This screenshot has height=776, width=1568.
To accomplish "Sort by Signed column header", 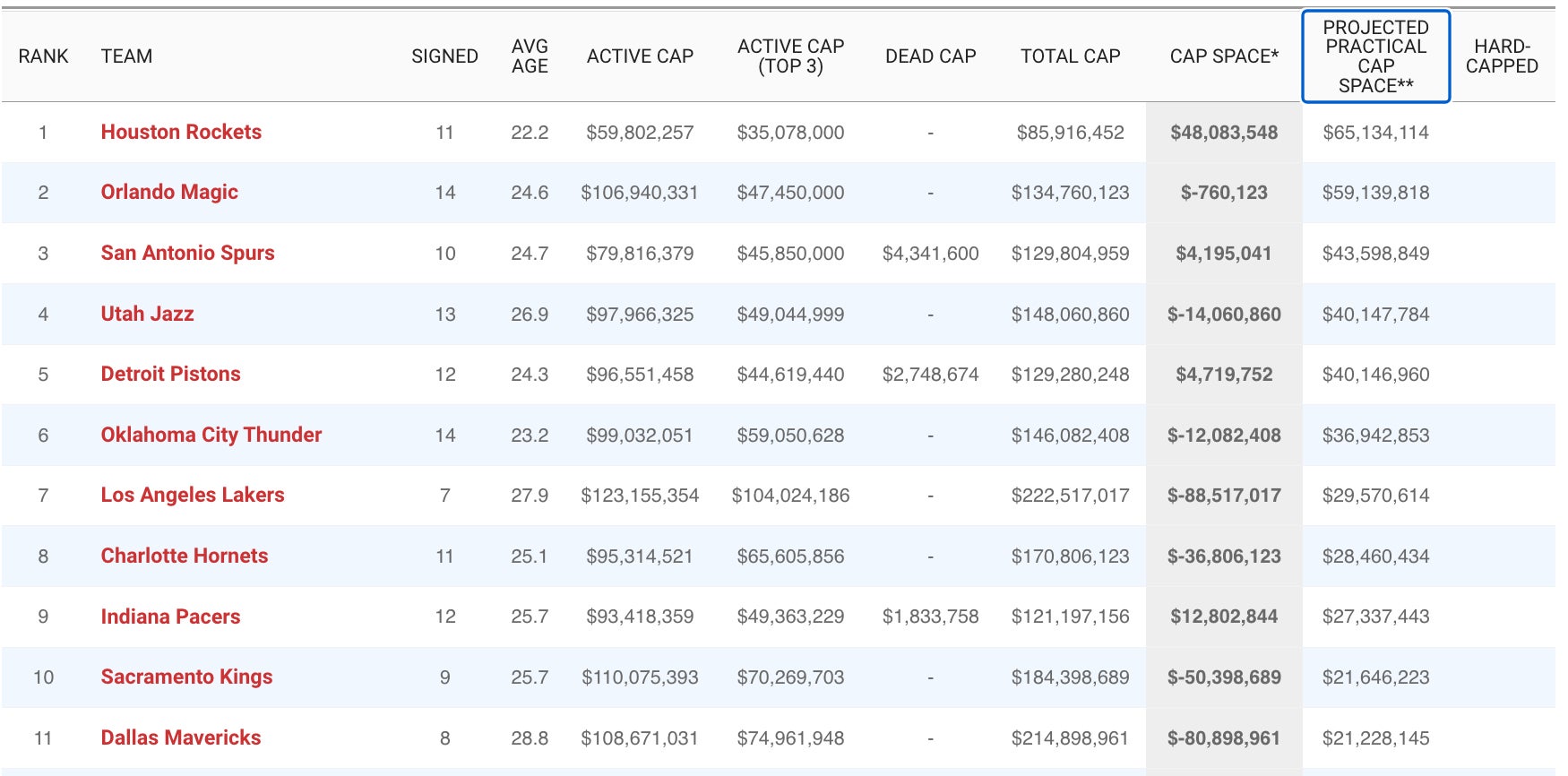I will pos(444,56).
